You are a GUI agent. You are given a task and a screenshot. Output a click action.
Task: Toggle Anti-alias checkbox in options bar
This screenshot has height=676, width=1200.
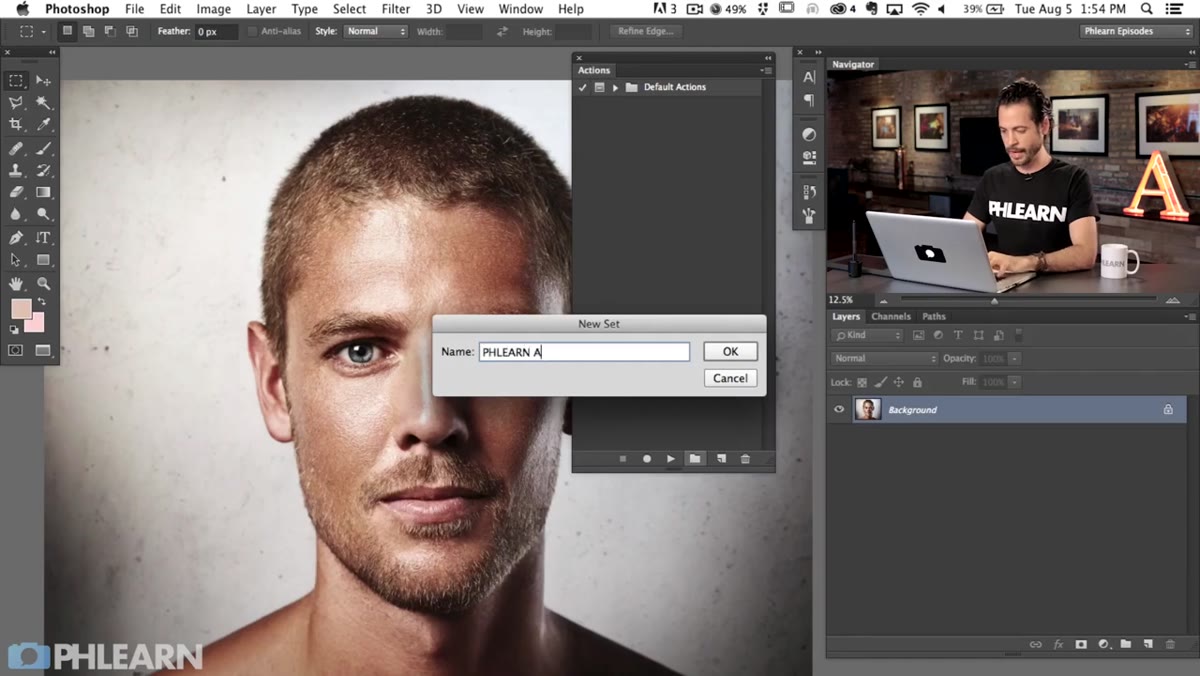[x=253, y=32]
